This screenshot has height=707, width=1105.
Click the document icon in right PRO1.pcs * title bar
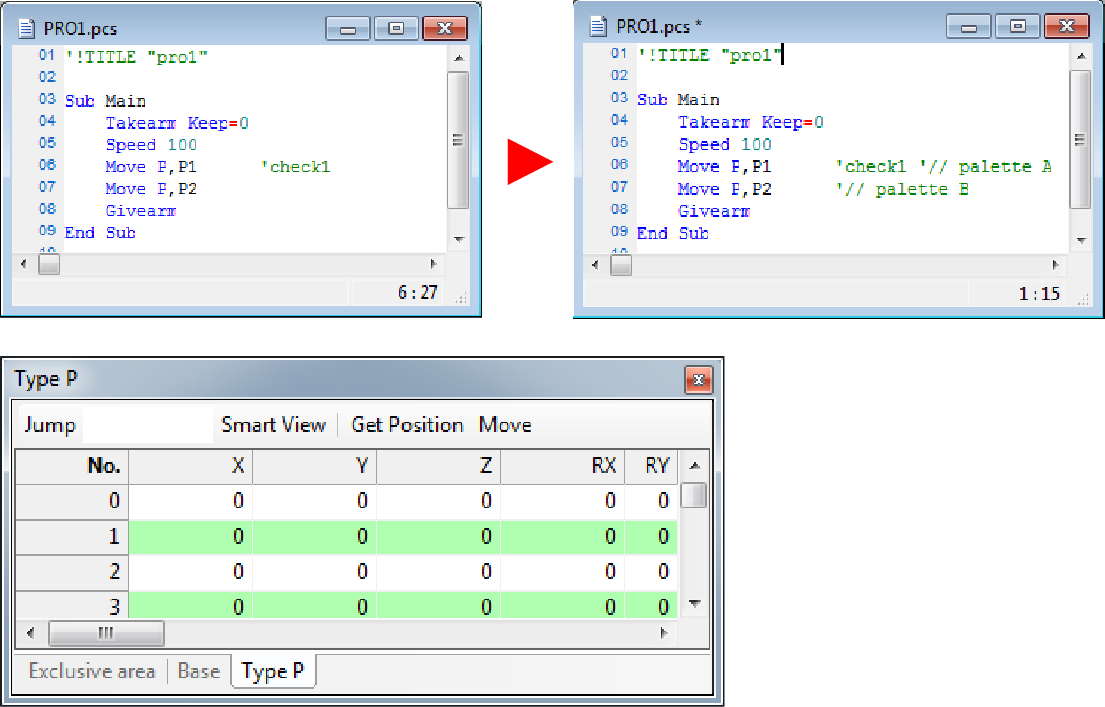[599, 26]
